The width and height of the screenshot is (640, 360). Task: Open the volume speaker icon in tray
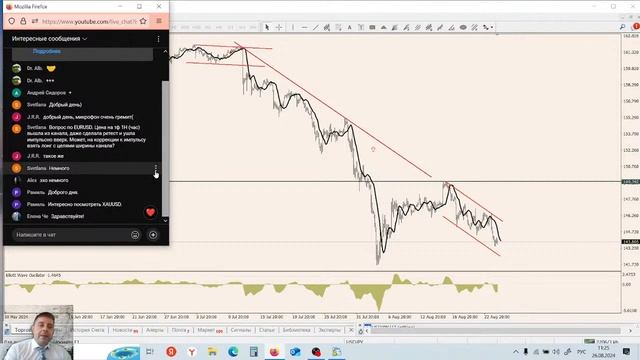coord(556,351)
